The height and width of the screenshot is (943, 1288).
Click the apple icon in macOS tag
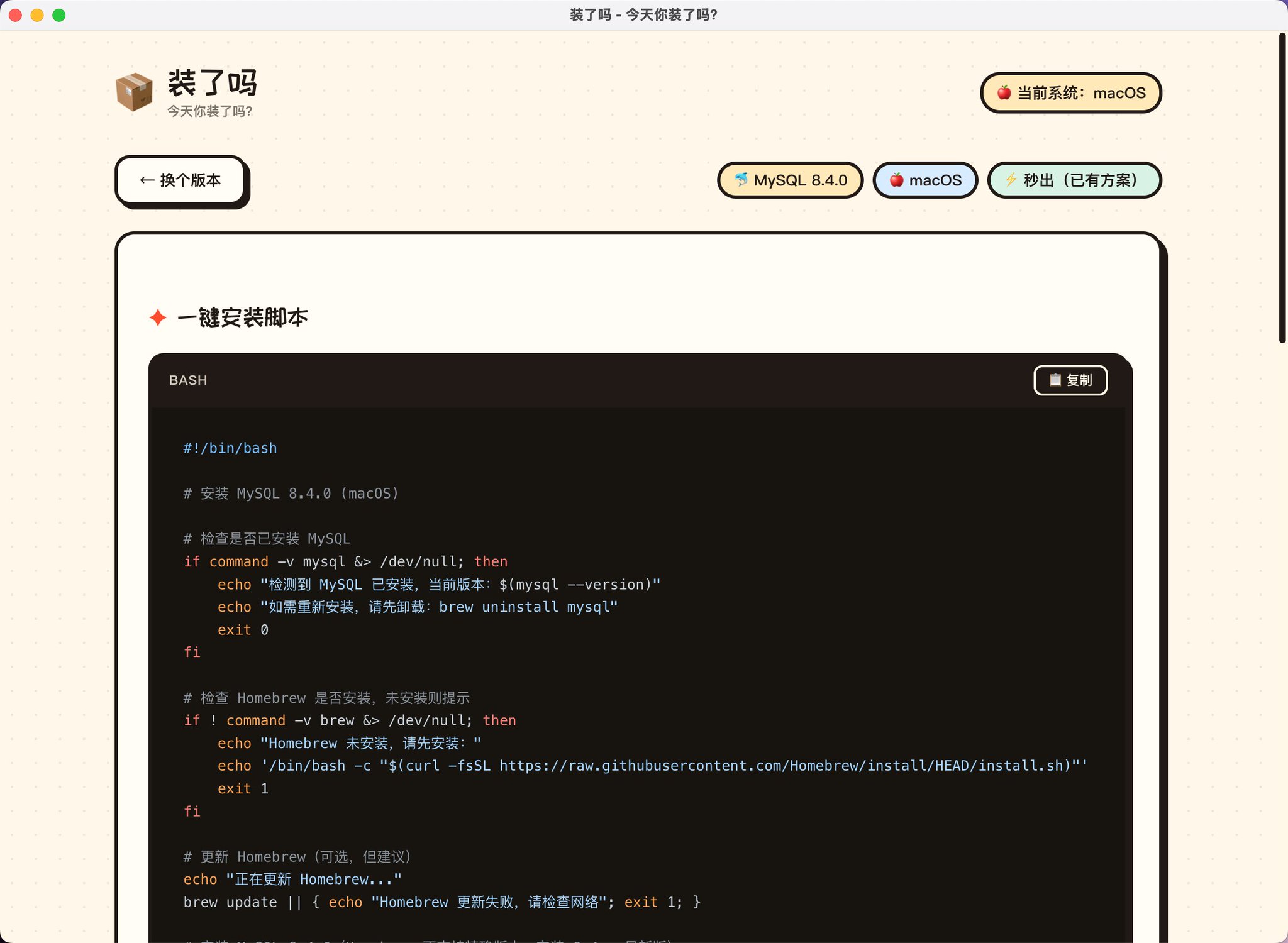coord(897,180)
